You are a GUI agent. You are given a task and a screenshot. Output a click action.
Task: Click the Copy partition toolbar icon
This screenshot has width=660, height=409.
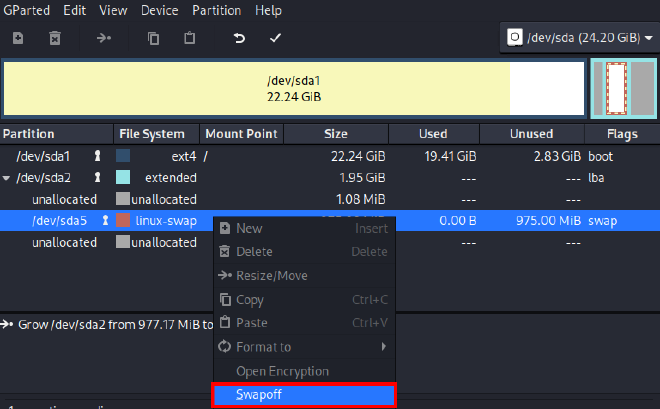pyautogui.click(x=153, y=38)
